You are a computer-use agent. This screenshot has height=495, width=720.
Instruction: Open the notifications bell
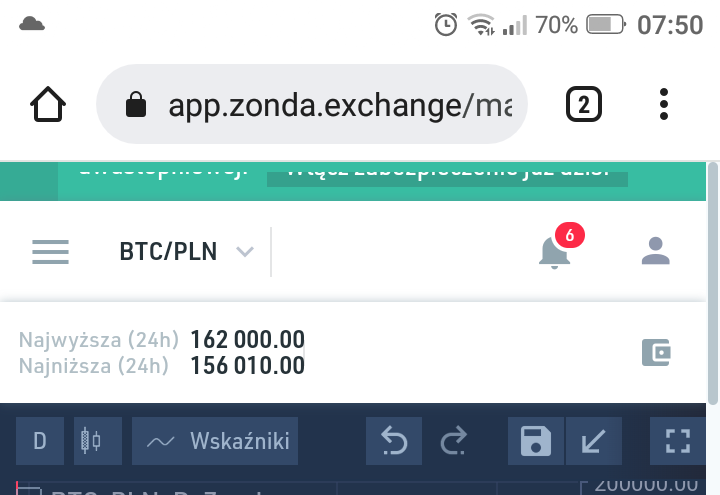pyautogui.click(x=555, y=251)
